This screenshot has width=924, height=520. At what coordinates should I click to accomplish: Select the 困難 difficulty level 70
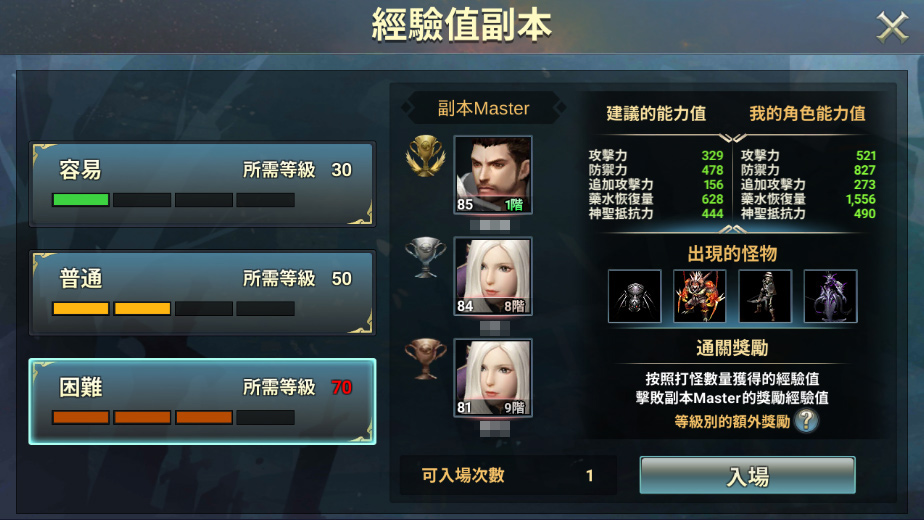pos(203,401)
